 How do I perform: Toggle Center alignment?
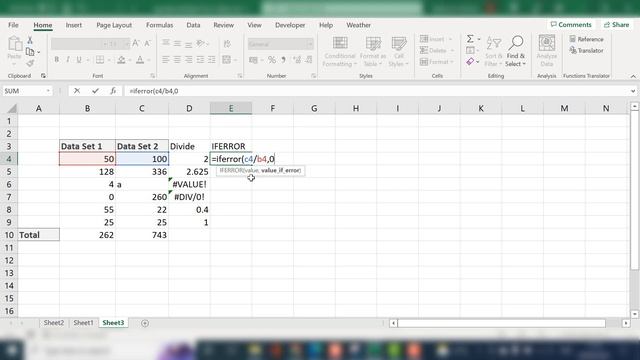coord(177,60)
